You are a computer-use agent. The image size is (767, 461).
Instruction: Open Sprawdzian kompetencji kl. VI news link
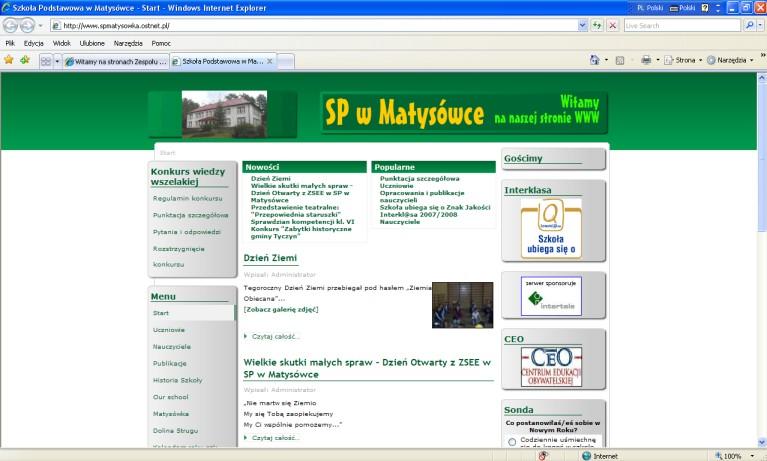(x=302, y=222)
